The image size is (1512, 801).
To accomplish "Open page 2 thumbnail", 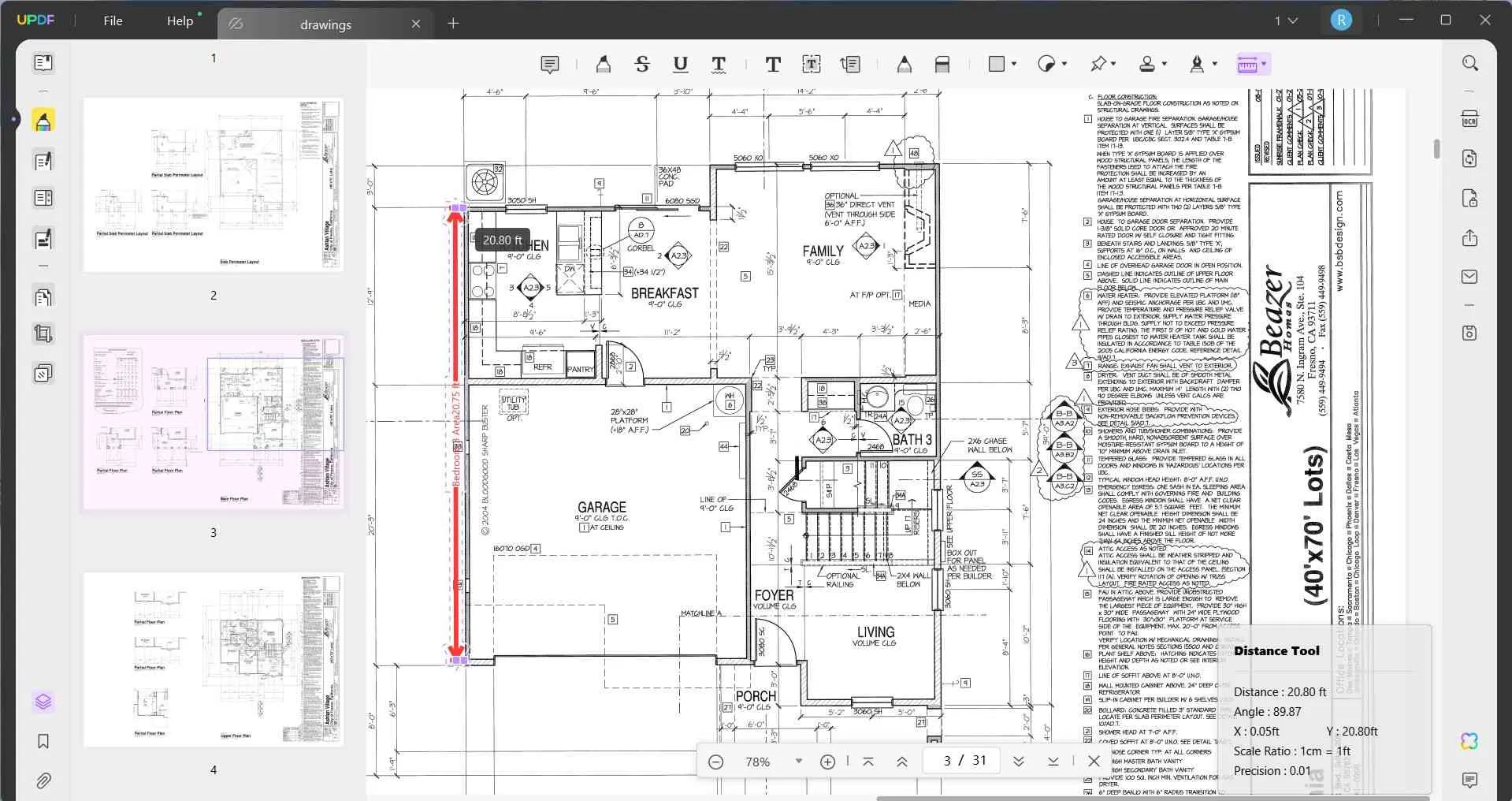I will pyautogui.click(x=214, y=185).
